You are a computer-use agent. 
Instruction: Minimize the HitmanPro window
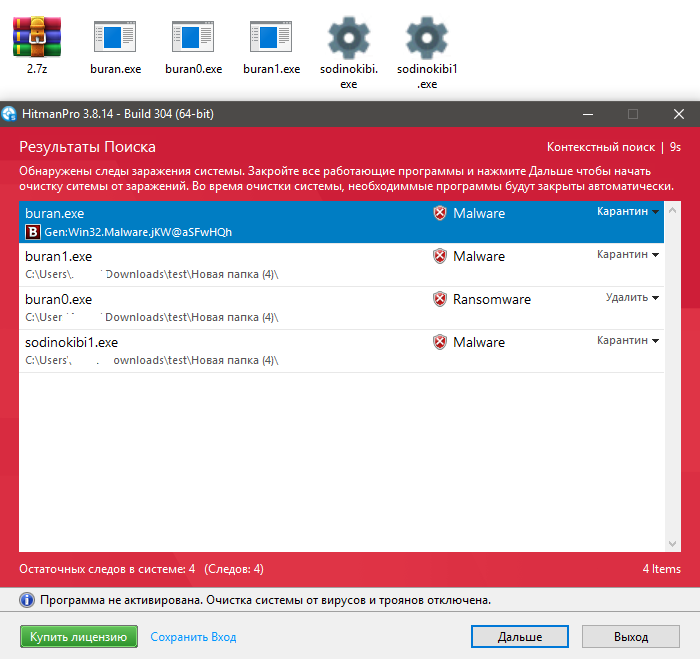coord(588,114)
